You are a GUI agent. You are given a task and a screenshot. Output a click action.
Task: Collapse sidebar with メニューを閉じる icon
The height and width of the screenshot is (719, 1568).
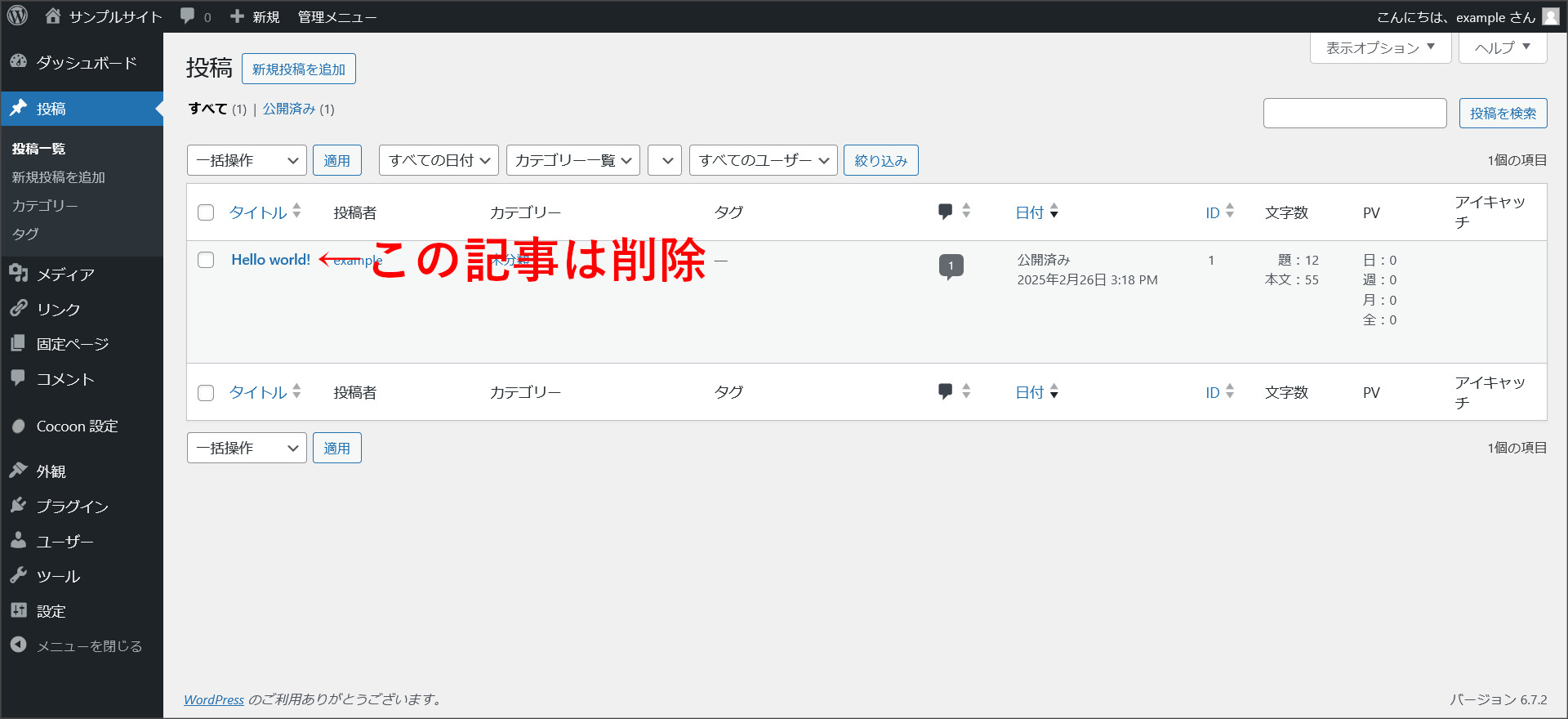(x=19, y=645)
